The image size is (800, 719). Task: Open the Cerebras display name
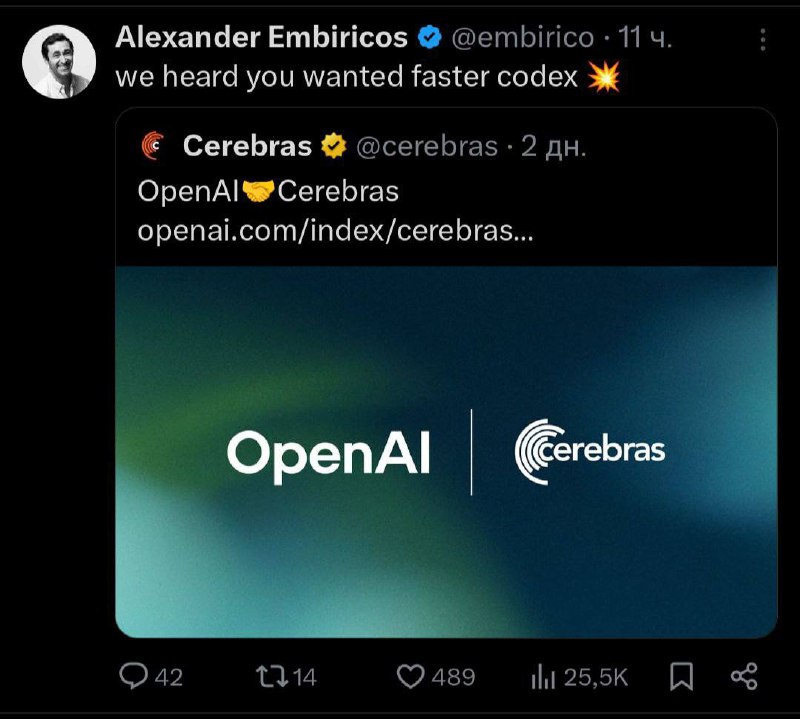(x=247, y=146)
